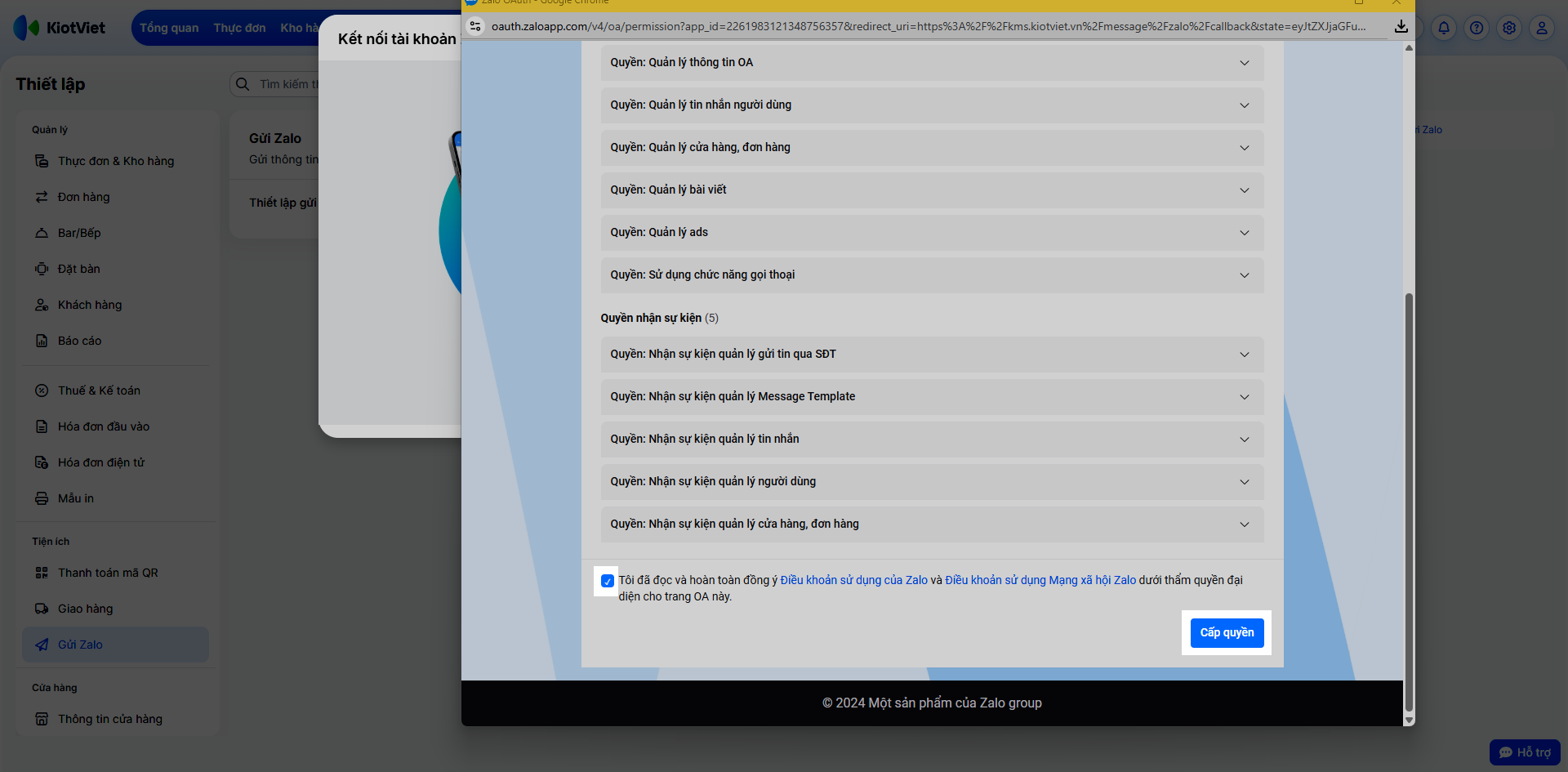Click the notification bell icon
The image size is (1568, 772).
click(1444, 28)
